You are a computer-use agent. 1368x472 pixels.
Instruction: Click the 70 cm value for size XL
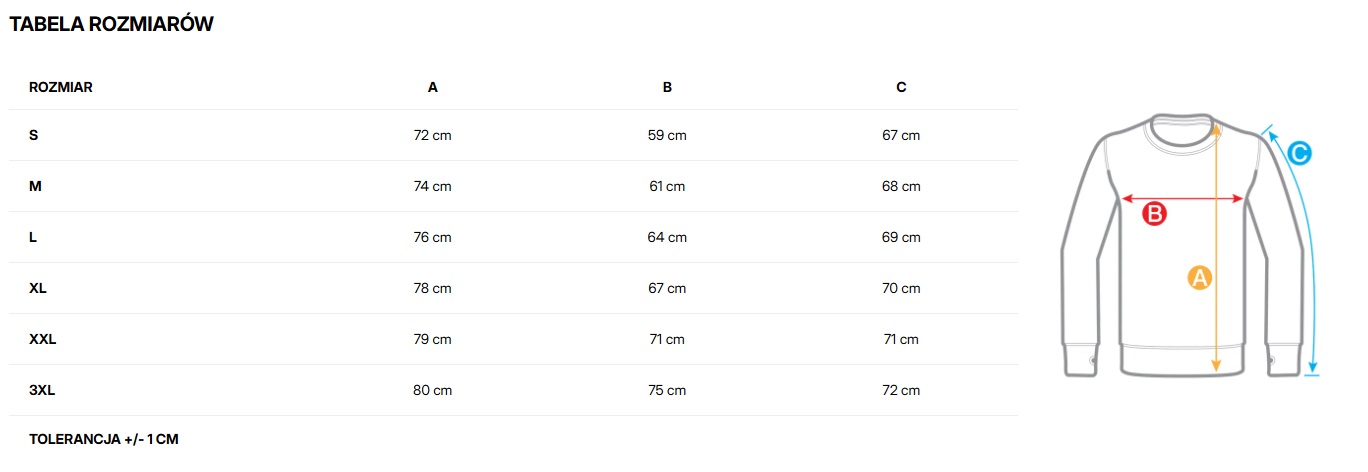(901, 288)
